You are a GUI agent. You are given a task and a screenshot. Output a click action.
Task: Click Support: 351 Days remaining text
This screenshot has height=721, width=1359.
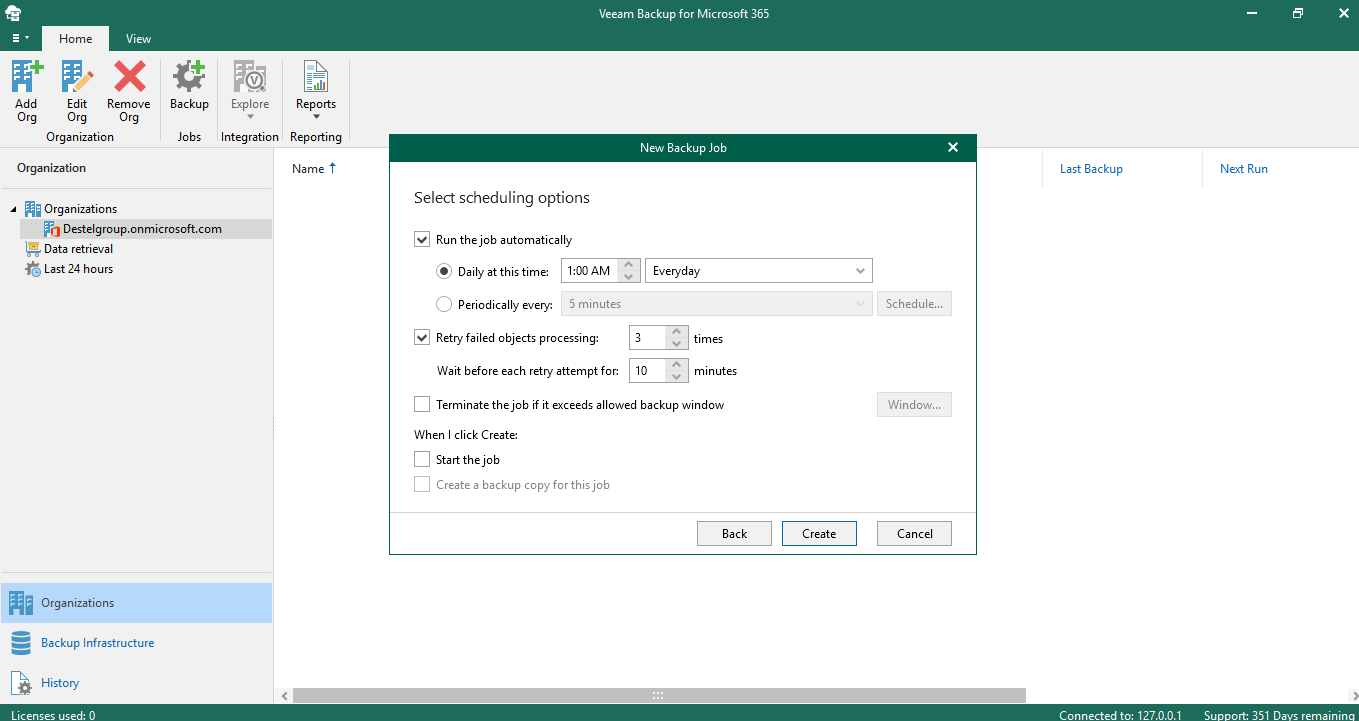click(x=1279, y=715)
